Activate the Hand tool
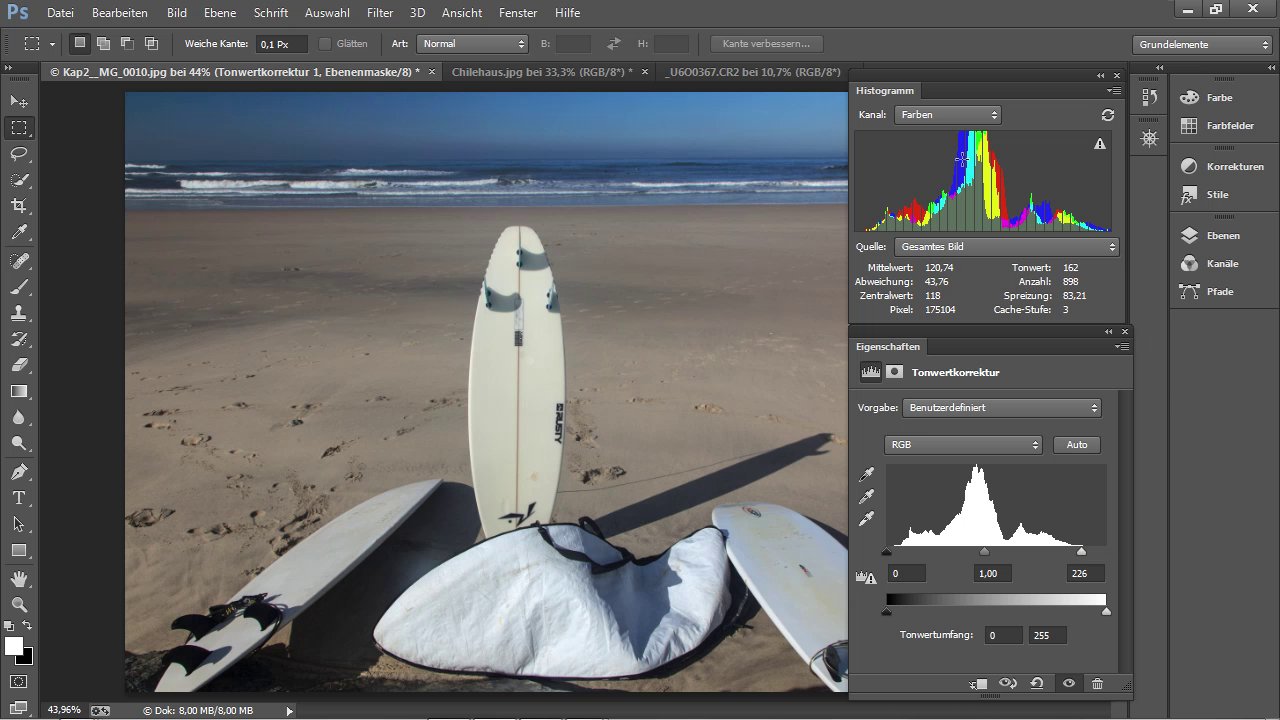1280x720 pixels. click(x=19, y=578)
